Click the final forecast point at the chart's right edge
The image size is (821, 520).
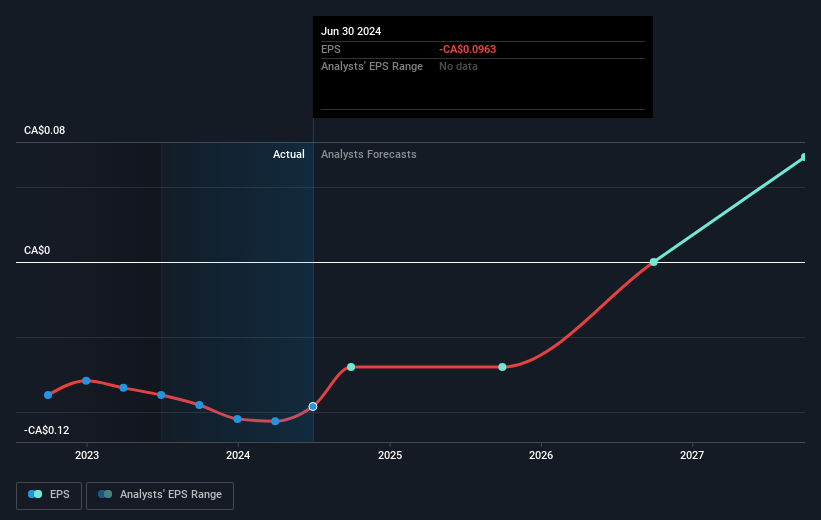(804, 157)
